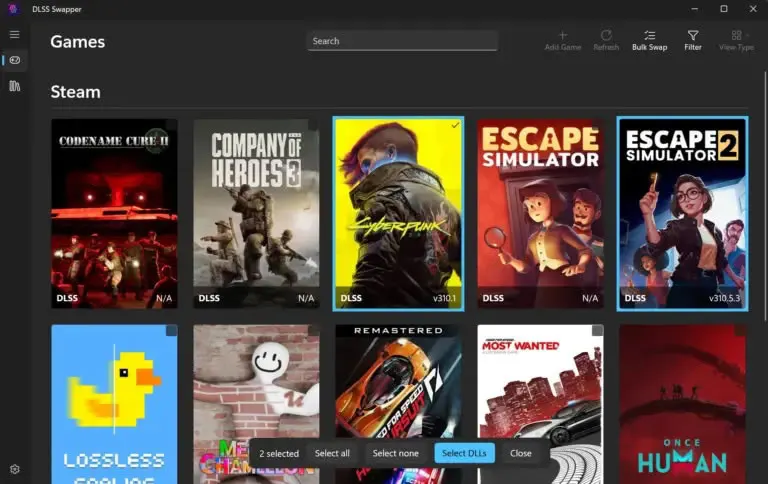Click the Select DLLs button
768x484 pixels.
[464, 453]
